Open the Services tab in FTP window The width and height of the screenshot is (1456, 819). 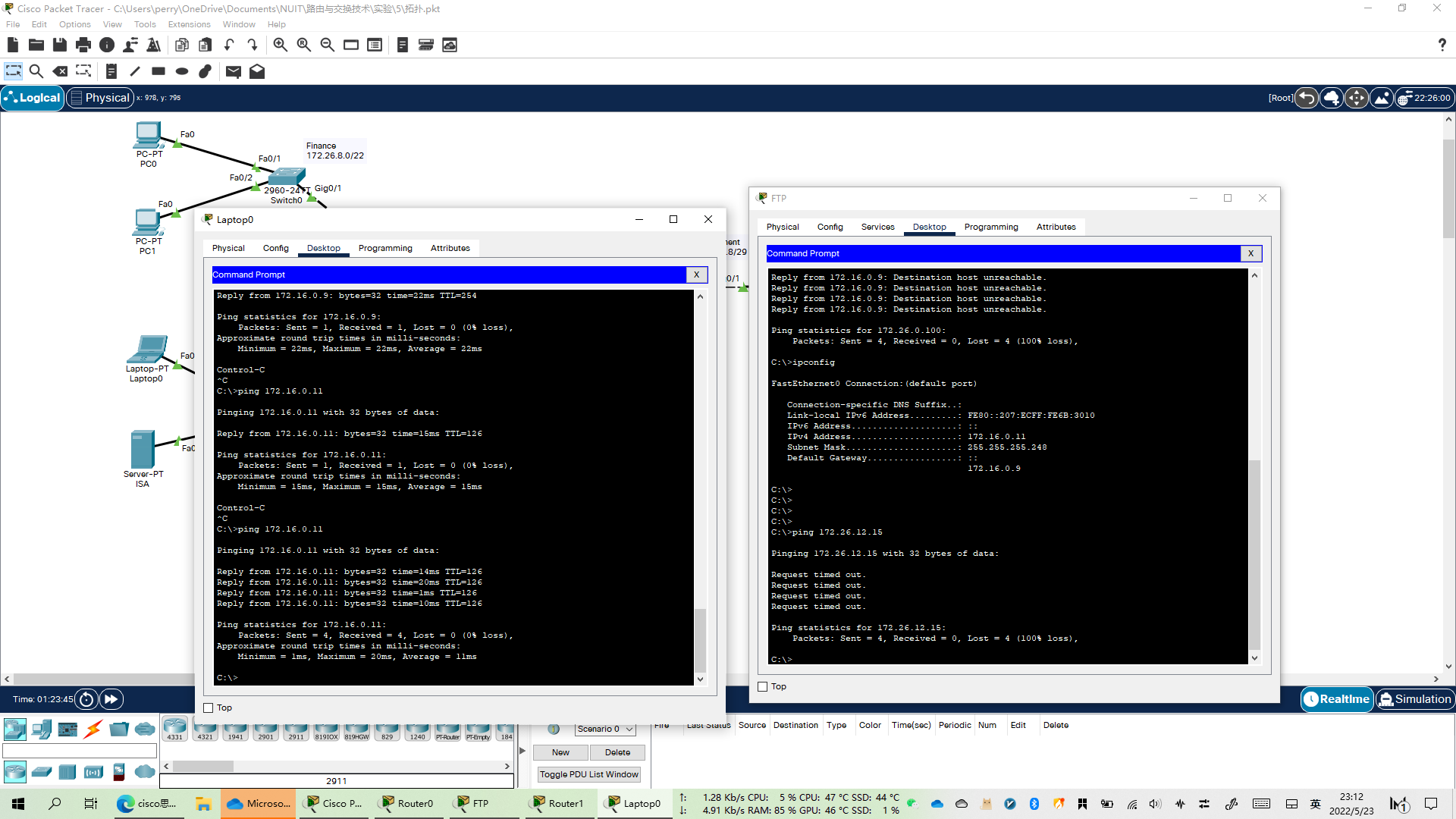coord(877,227)
